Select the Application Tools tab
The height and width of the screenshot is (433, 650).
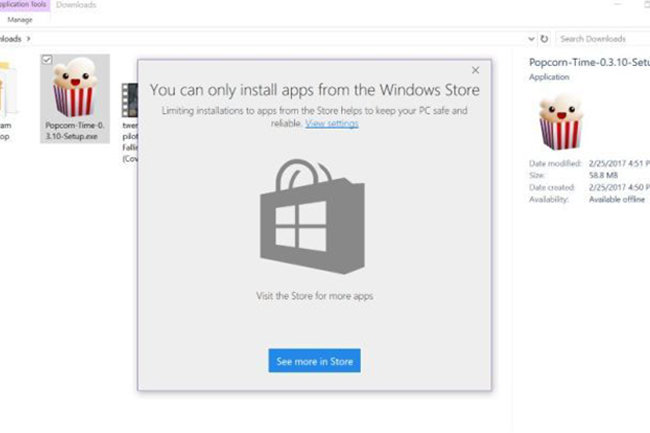pyautogui.click(x=20, y=5)
